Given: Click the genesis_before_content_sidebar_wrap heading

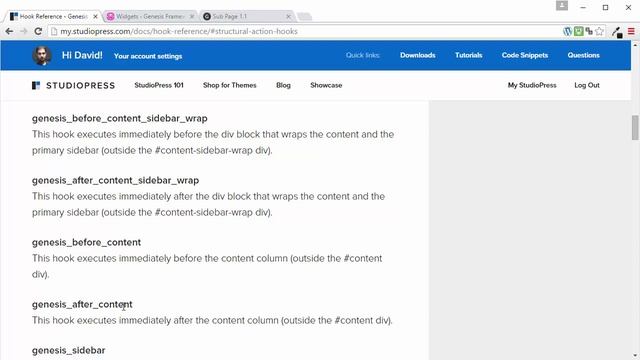Looking at the screenshot, I should tap(120, 118).
